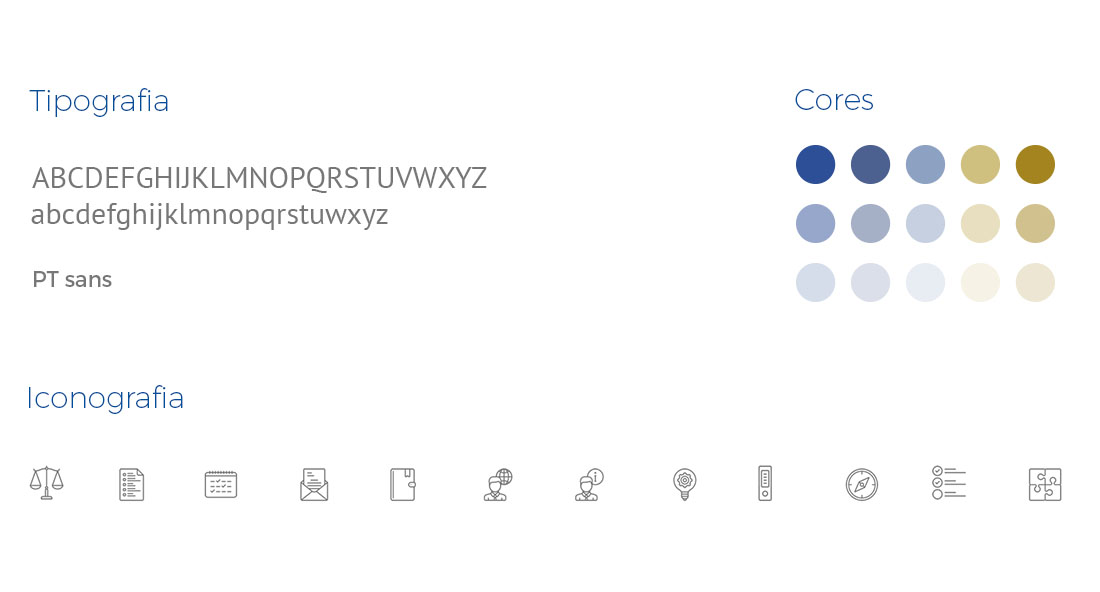Click the puzzle pieces icon

pos(1045,484)
